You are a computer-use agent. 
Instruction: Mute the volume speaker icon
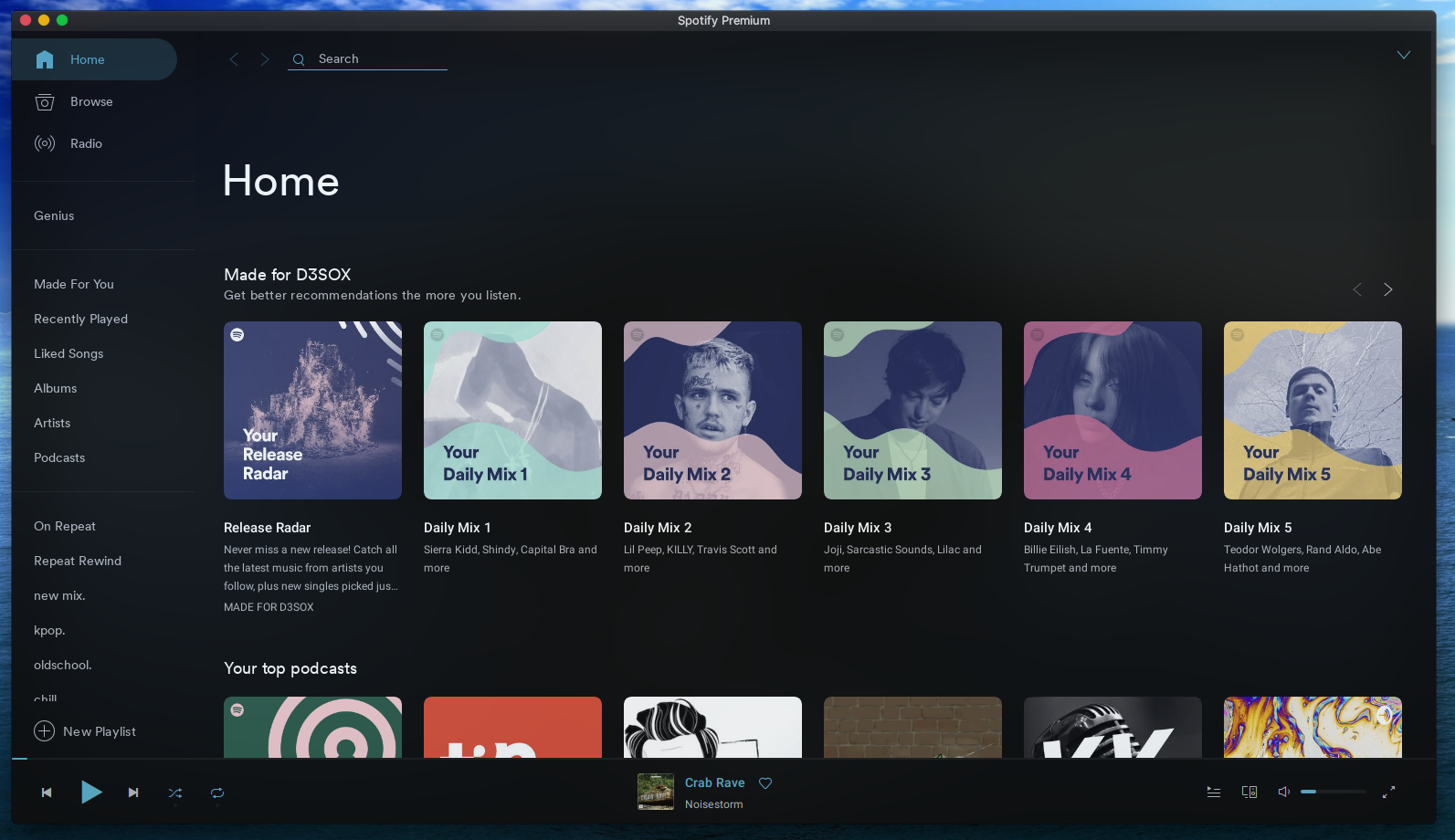(1283, 792)
